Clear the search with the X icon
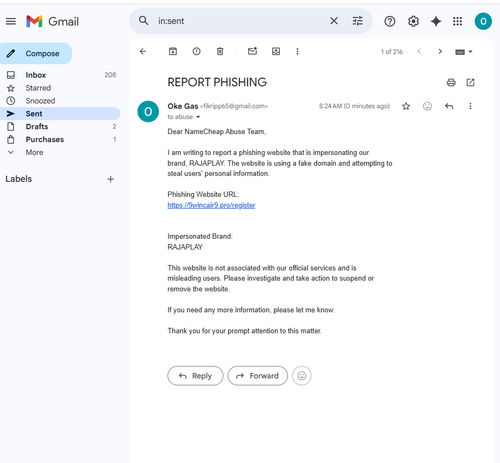500x463 pixels. (334, 21)
